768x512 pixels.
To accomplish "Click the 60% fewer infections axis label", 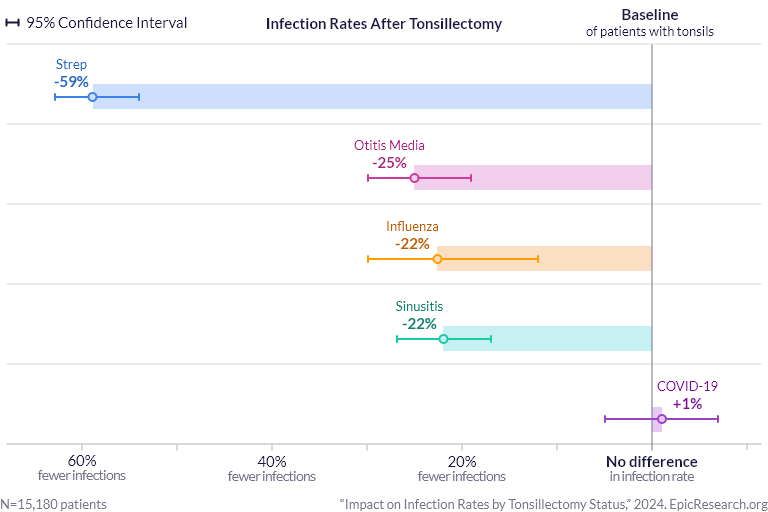I will [x=82, y=468].
